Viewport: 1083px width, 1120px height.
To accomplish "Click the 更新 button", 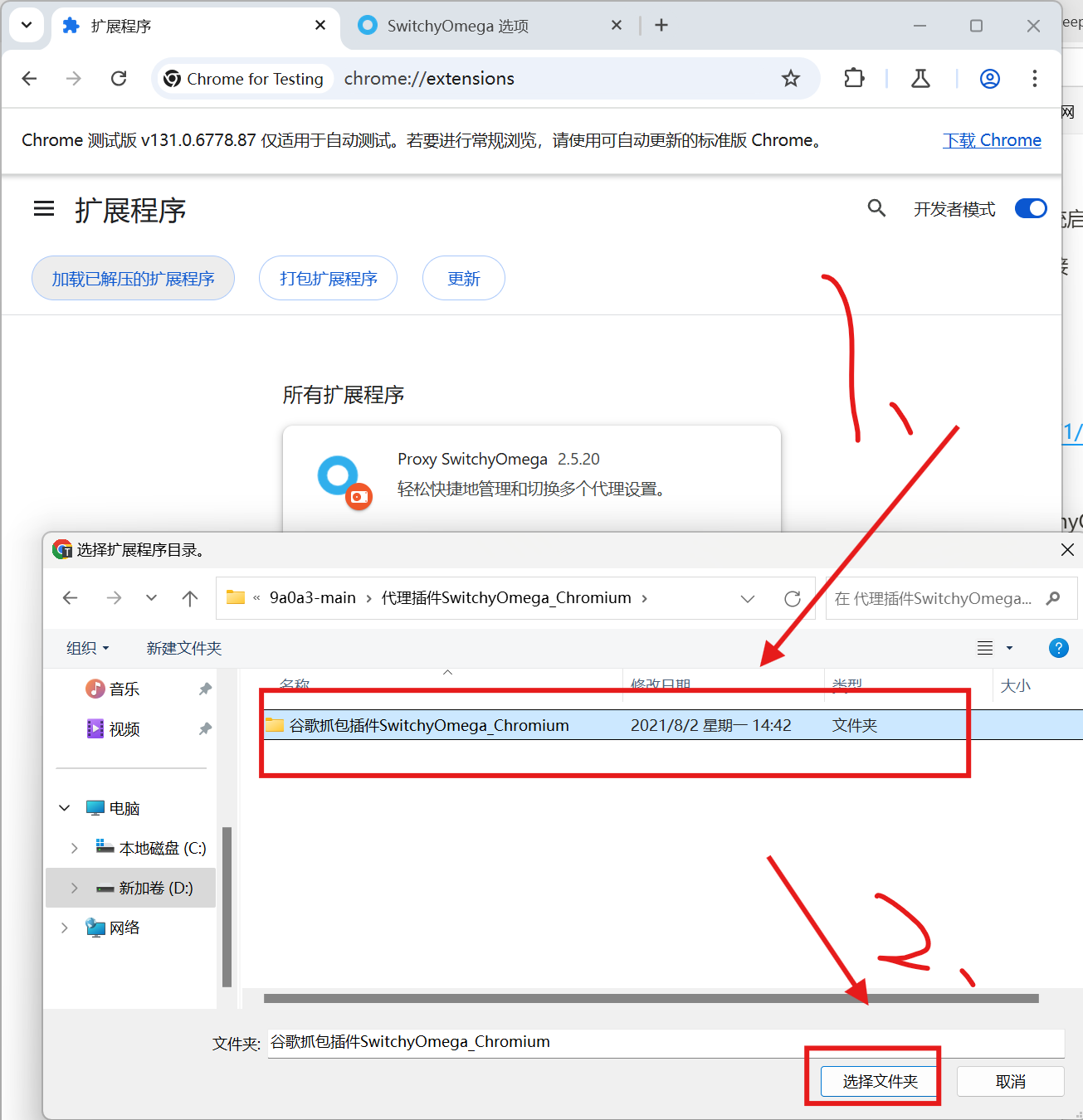I will click(x=463, y=278).
